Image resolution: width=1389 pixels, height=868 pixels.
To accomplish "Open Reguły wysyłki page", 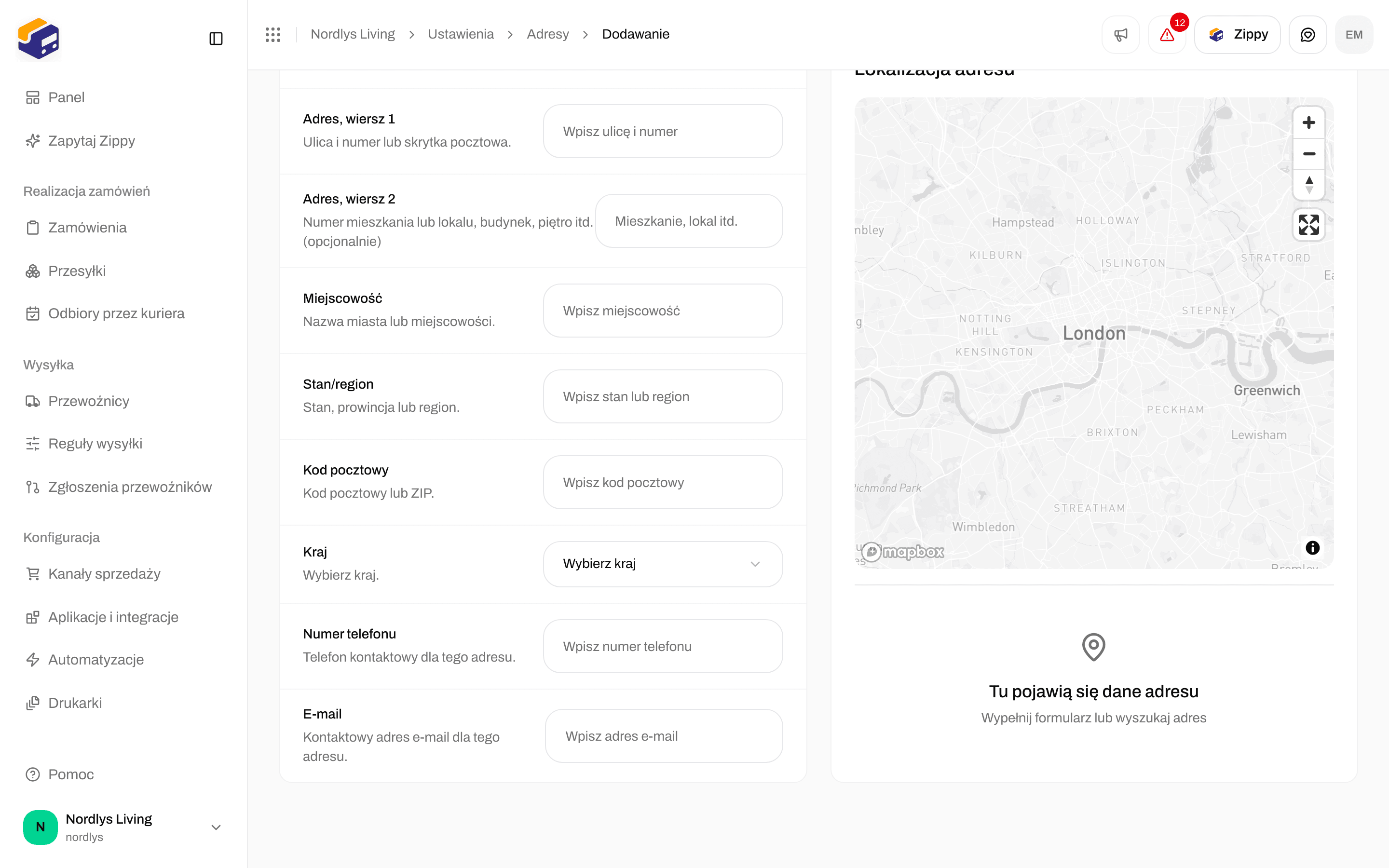I will [123, 444].
